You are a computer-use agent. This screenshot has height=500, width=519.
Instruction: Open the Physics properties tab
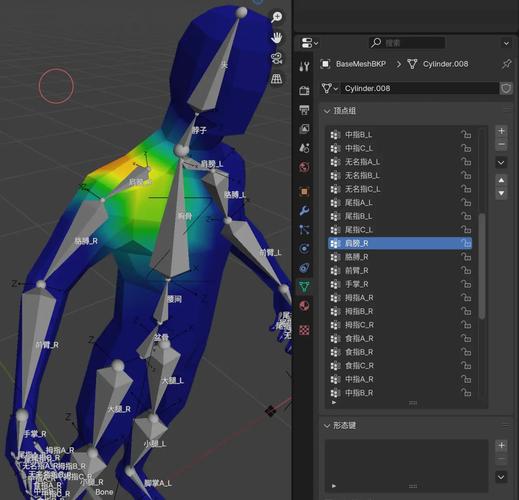coord(304,249)
